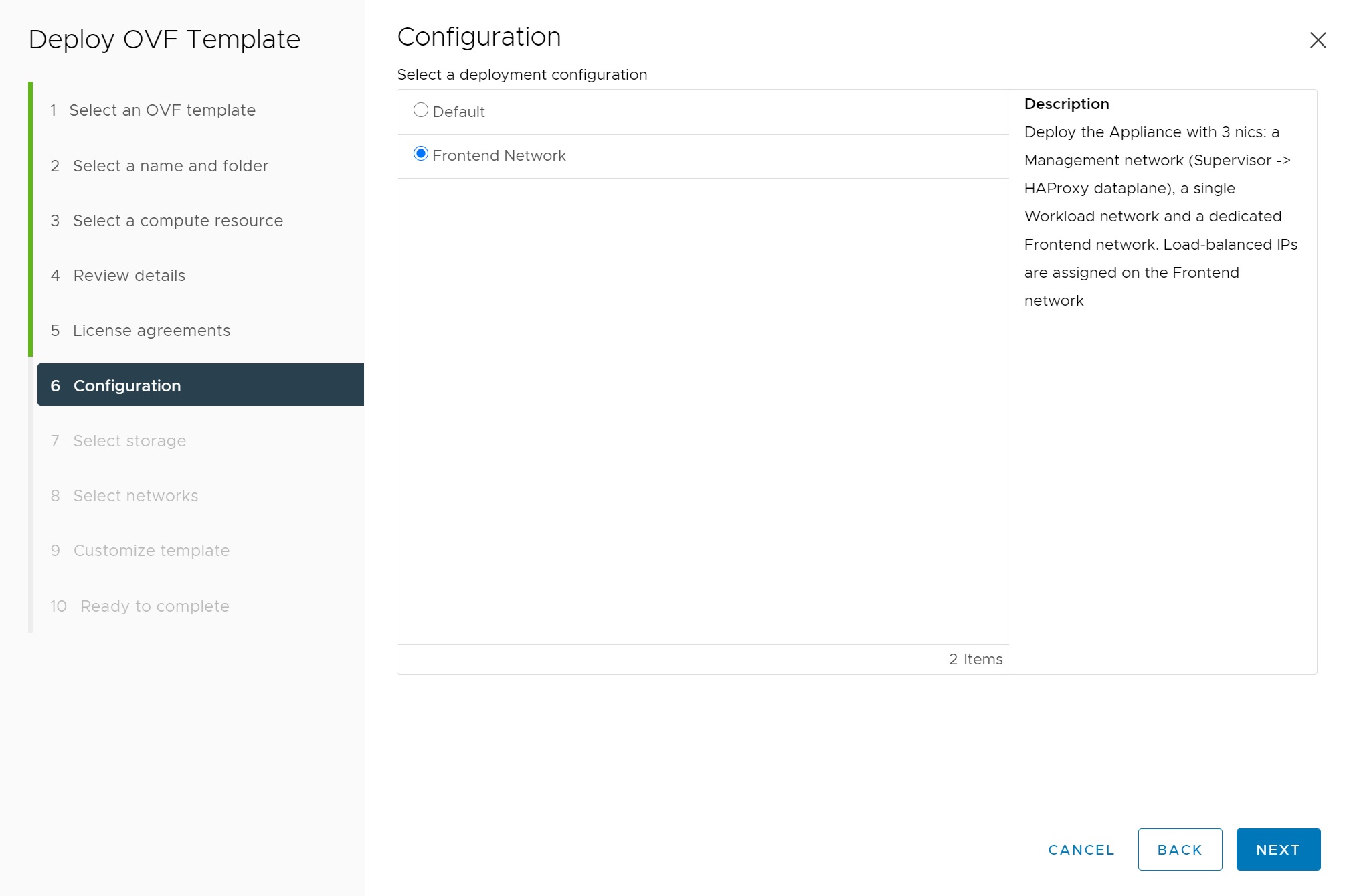Close the Deploy OVF Template dialog
1347x896 pixels.
(1317, 40)
